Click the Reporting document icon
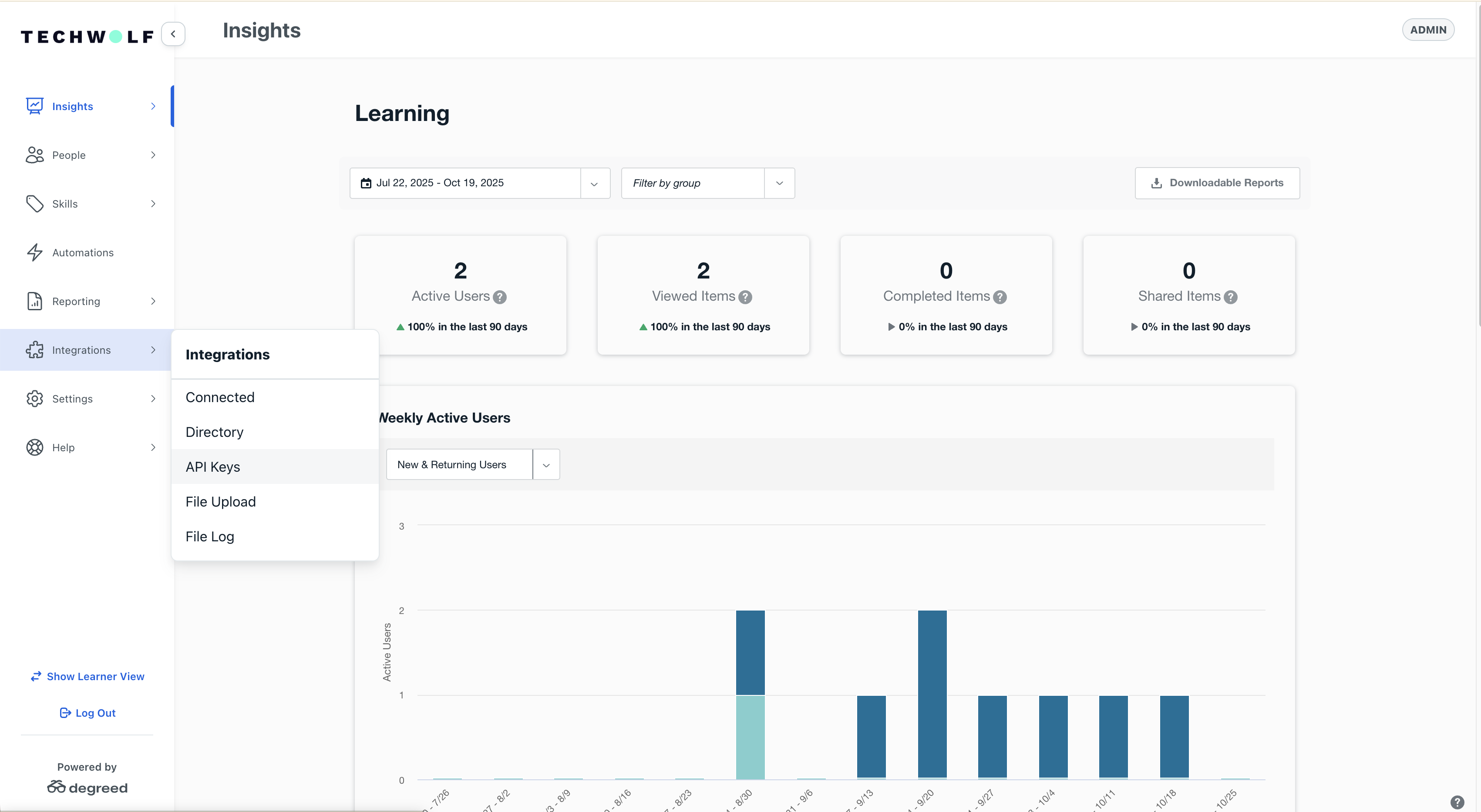Image resolution: width=1481 pixels, height=812 pixels. click(34, 301)
